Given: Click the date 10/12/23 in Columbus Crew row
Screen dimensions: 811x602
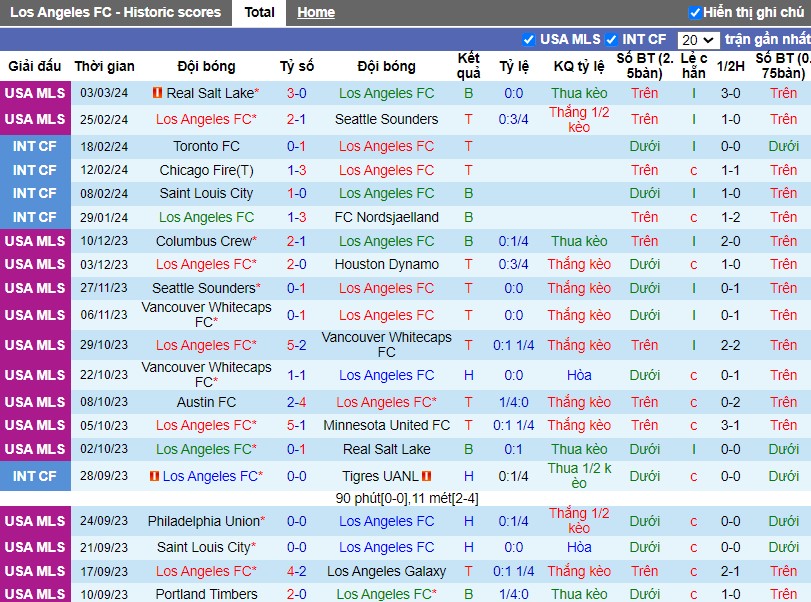Looking at the screenshot, I should [x=104, y=241].
